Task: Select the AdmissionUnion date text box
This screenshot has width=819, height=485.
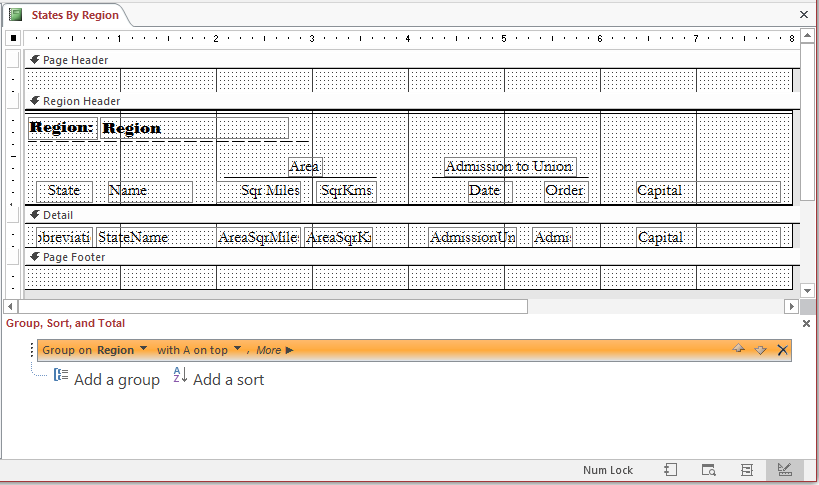Action: (472, 237)
